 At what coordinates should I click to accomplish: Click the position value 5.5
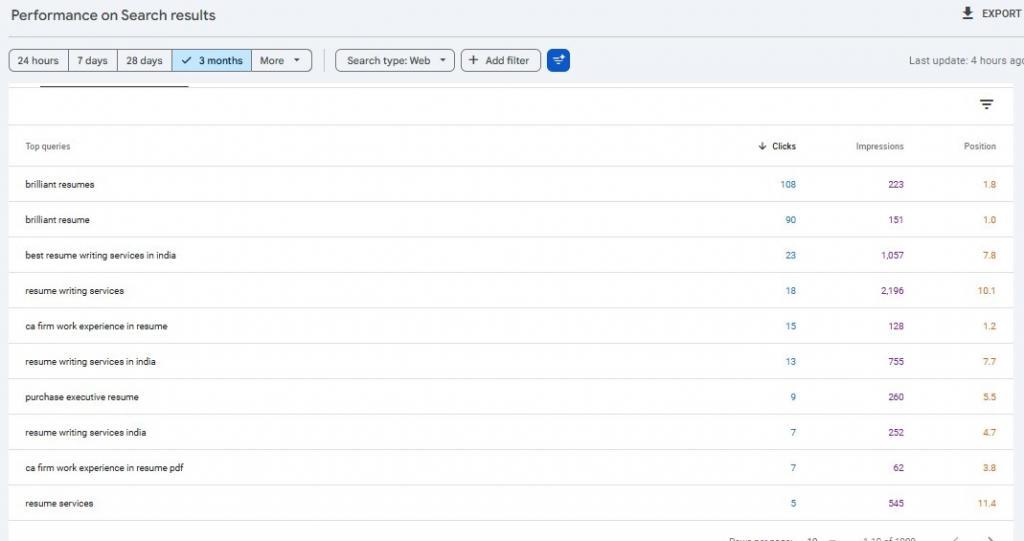[989, 397]
